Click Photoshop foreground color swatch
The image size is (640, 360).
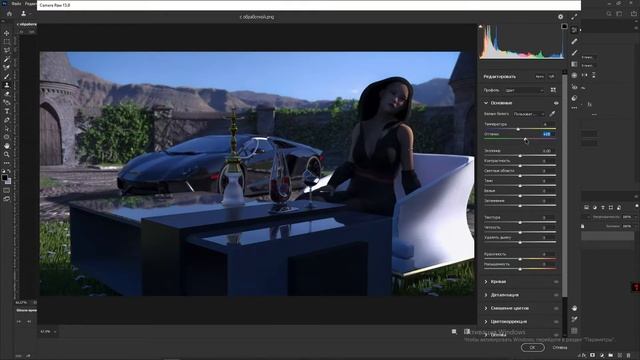pos(4,178)
